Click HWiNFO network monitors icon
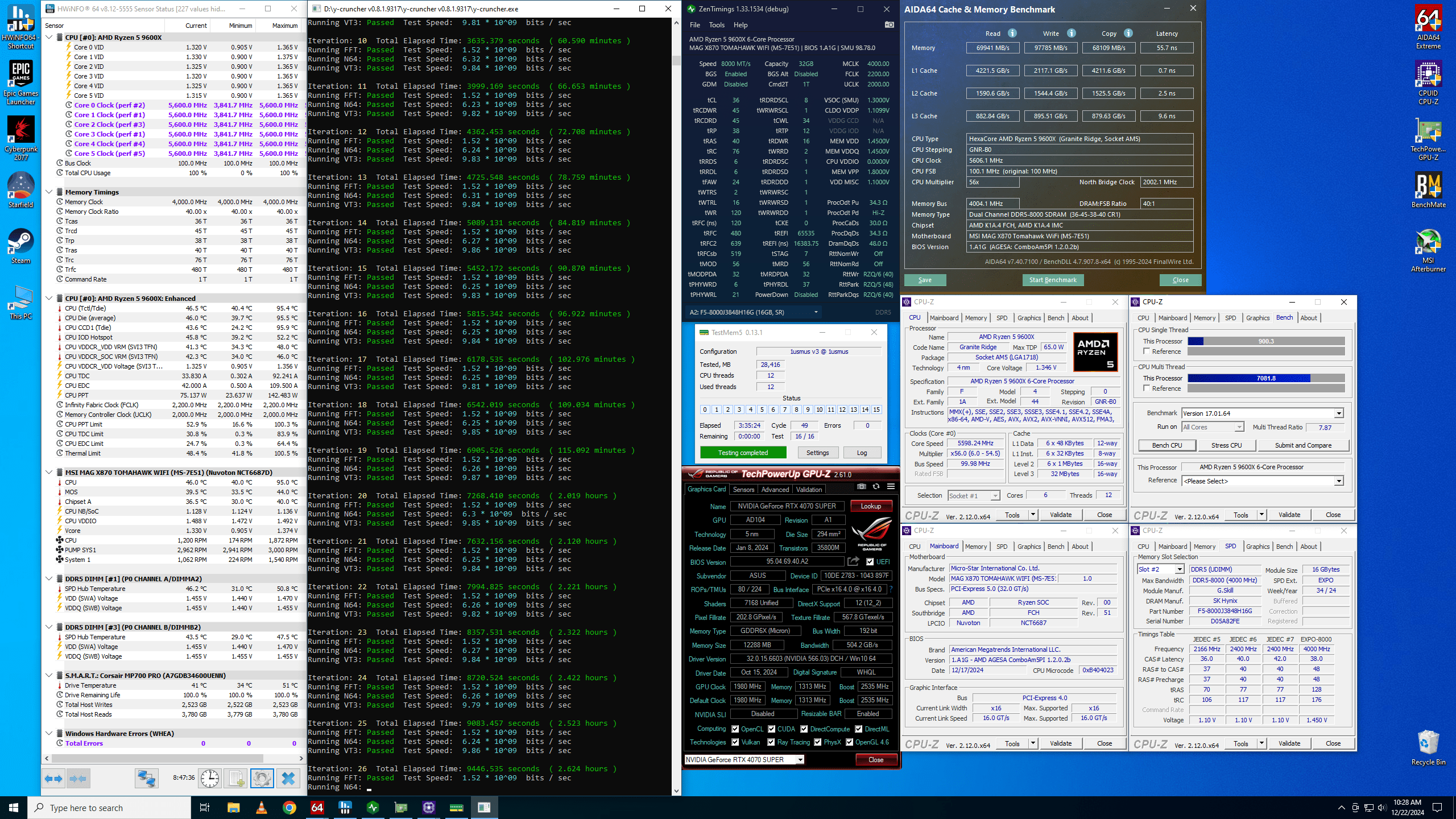The width and height of the screenshot is (1456, 819). [x=146, y=778]
